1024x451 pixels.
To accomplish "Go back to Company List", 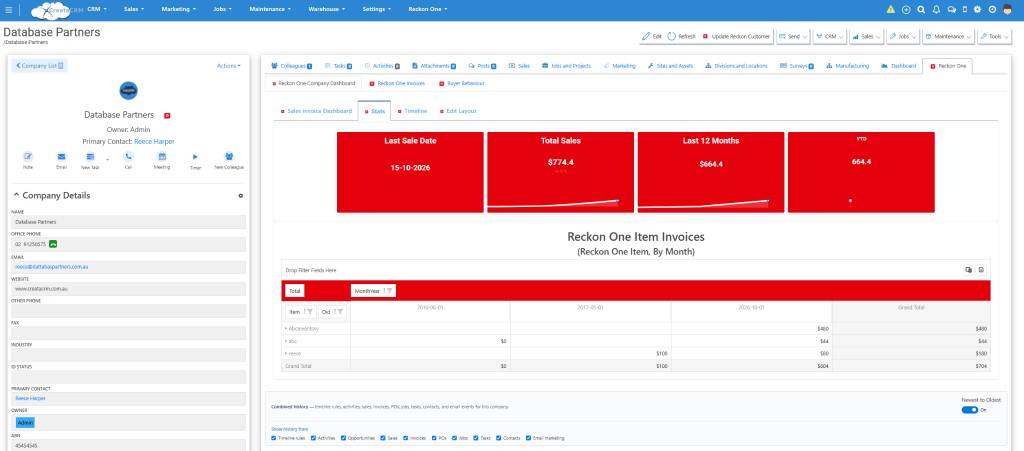I will 39,66.
